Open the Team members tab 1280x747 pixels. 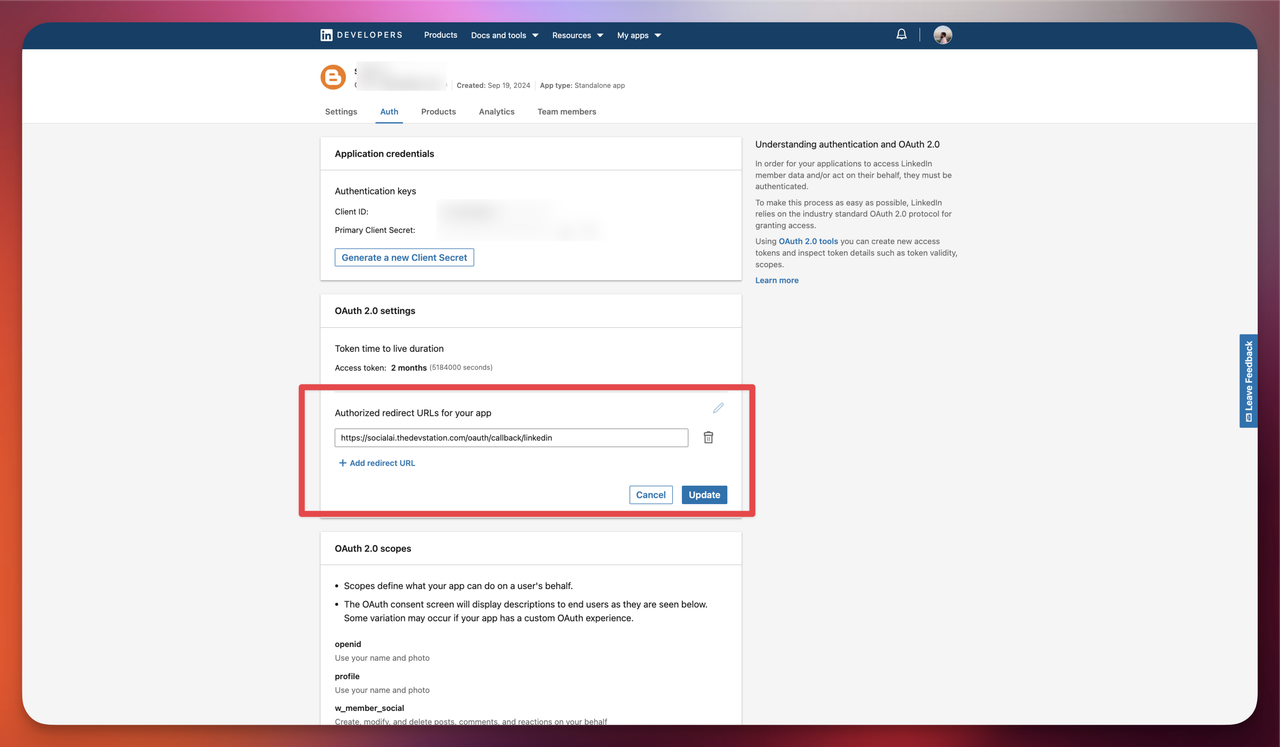(x=567, y=112)
